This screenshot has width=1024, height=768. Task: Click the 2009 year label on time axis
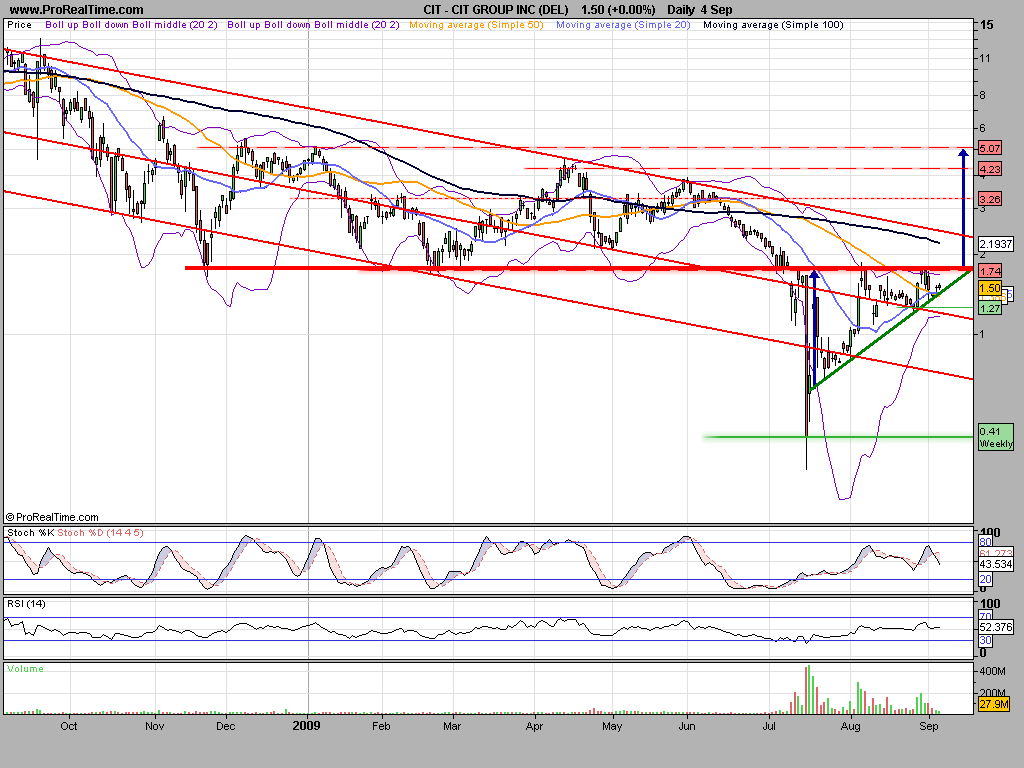(x=307, y=726)
